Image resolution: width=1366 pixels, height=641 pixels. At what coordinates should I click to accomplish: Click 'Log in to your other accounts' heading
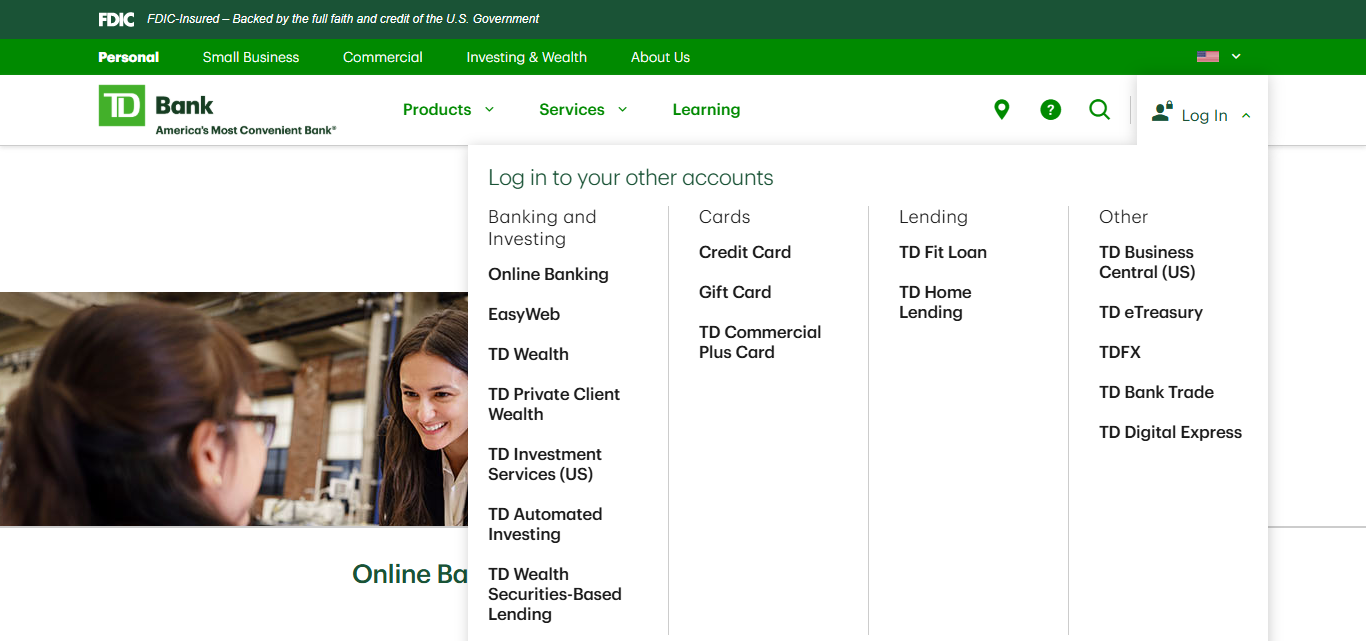[x=631, y=178]
